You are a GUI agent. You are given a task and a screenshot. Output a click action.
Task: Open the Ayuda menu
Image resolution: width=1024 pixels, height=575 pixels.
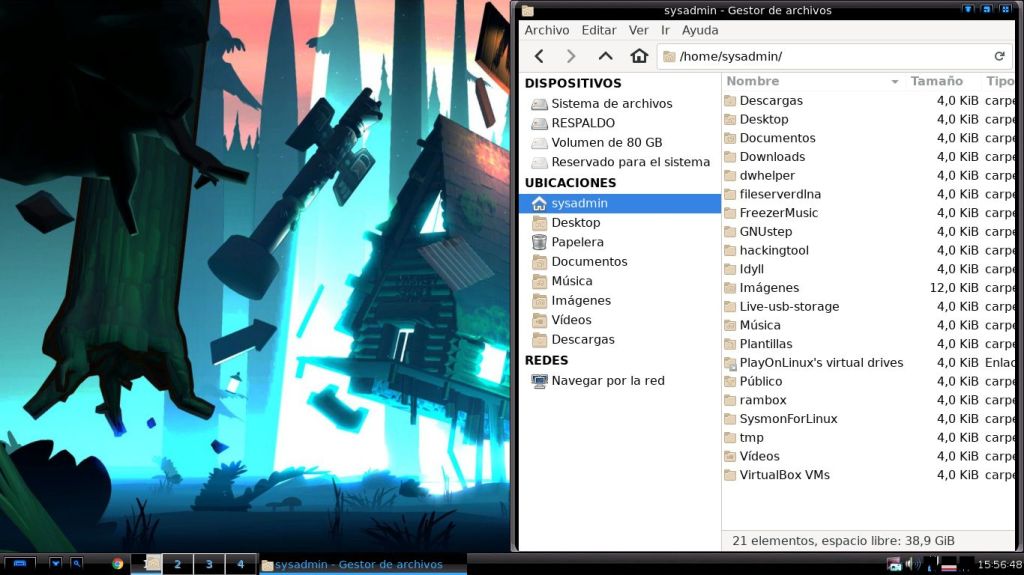point(700,30)
